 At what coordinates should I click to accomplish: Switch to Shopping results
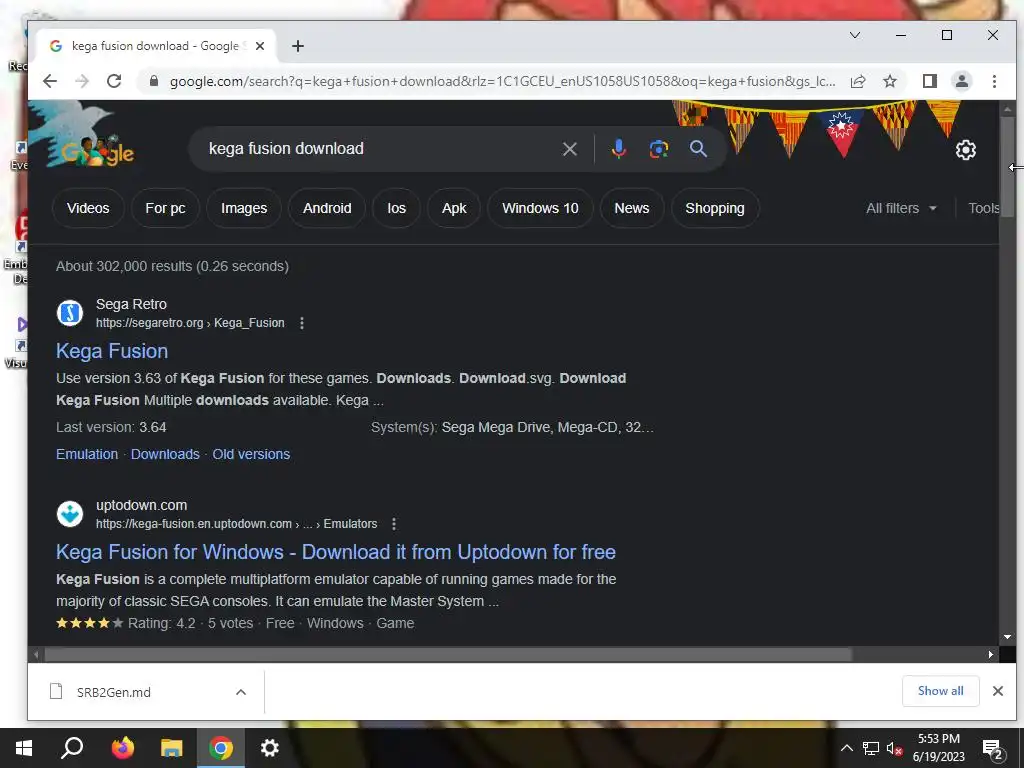(714, 208)
